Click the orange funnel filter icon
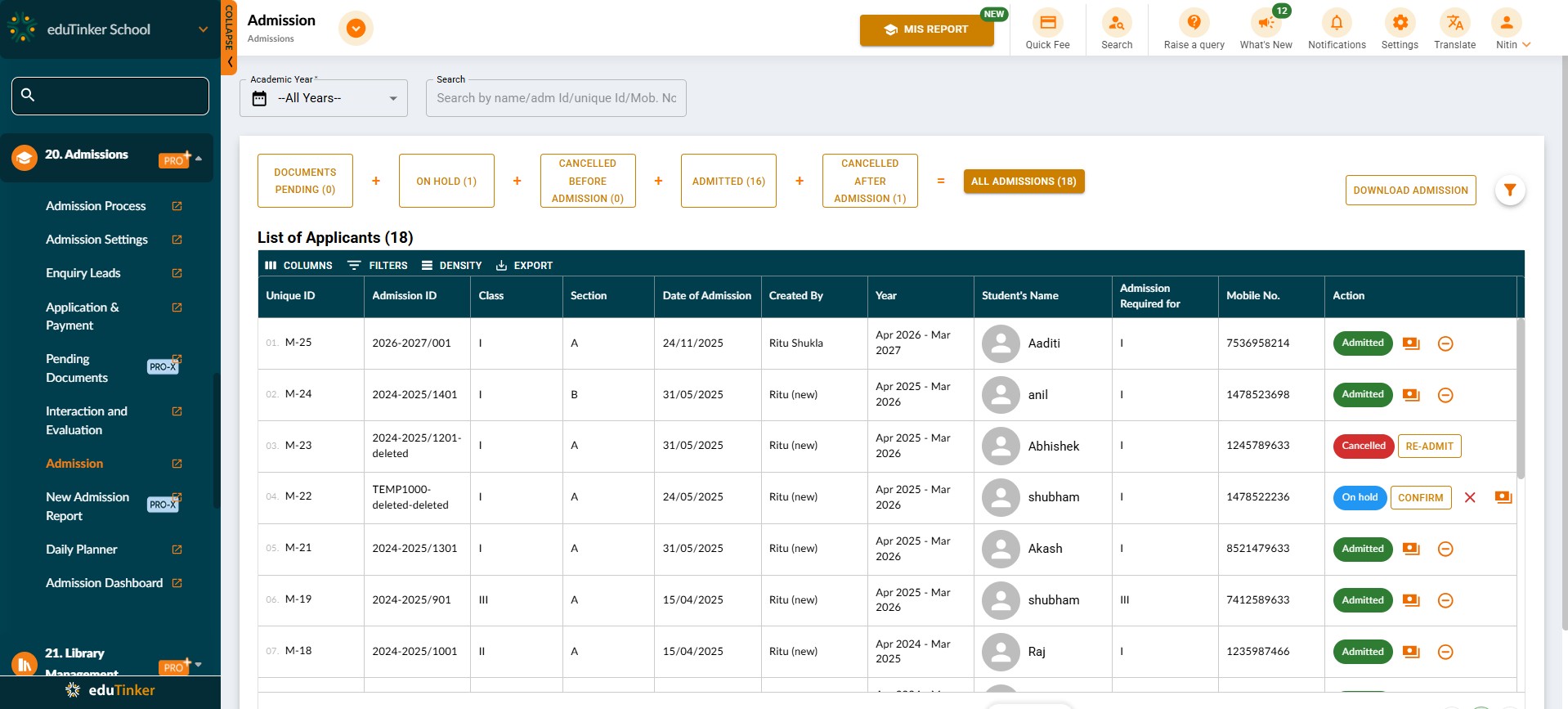 [x=1509, y=191]
